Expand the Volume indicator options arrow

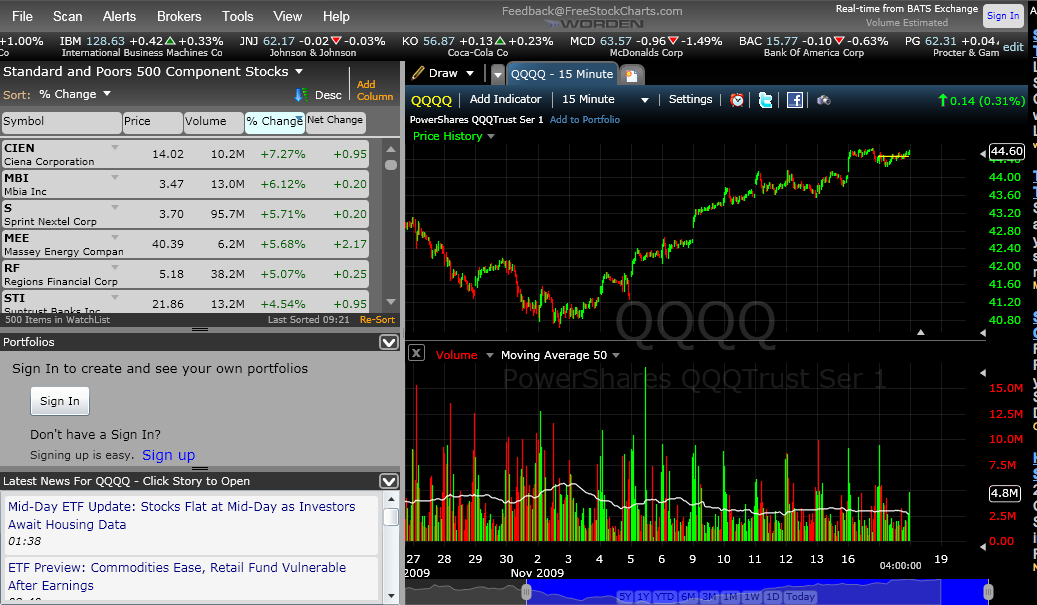point(490,355)
